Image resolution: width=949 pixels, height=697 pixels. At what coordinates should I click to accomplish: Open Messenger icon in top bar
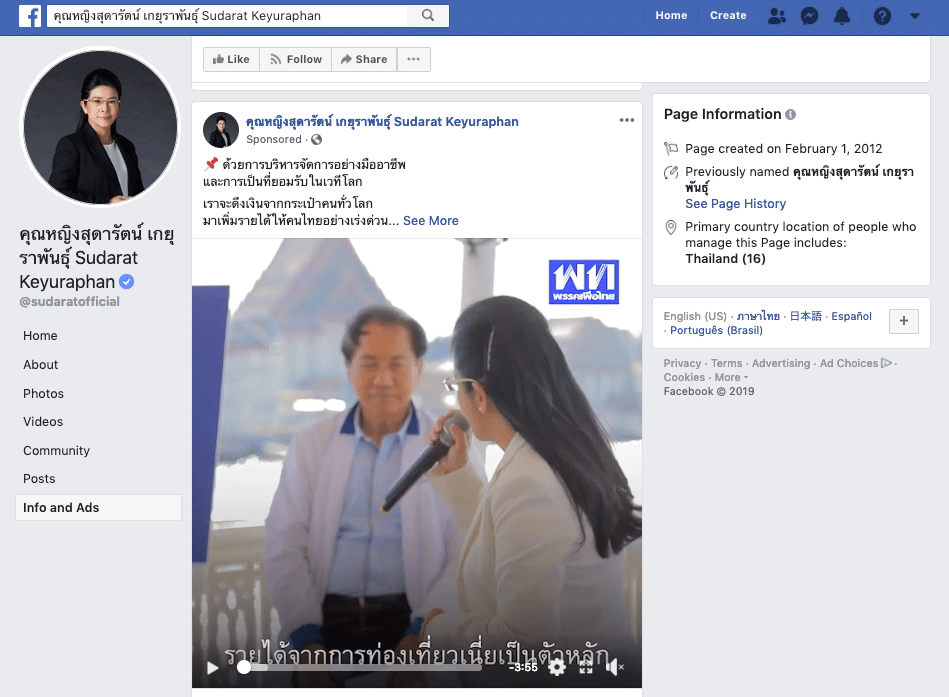click(x=809, y=16)
